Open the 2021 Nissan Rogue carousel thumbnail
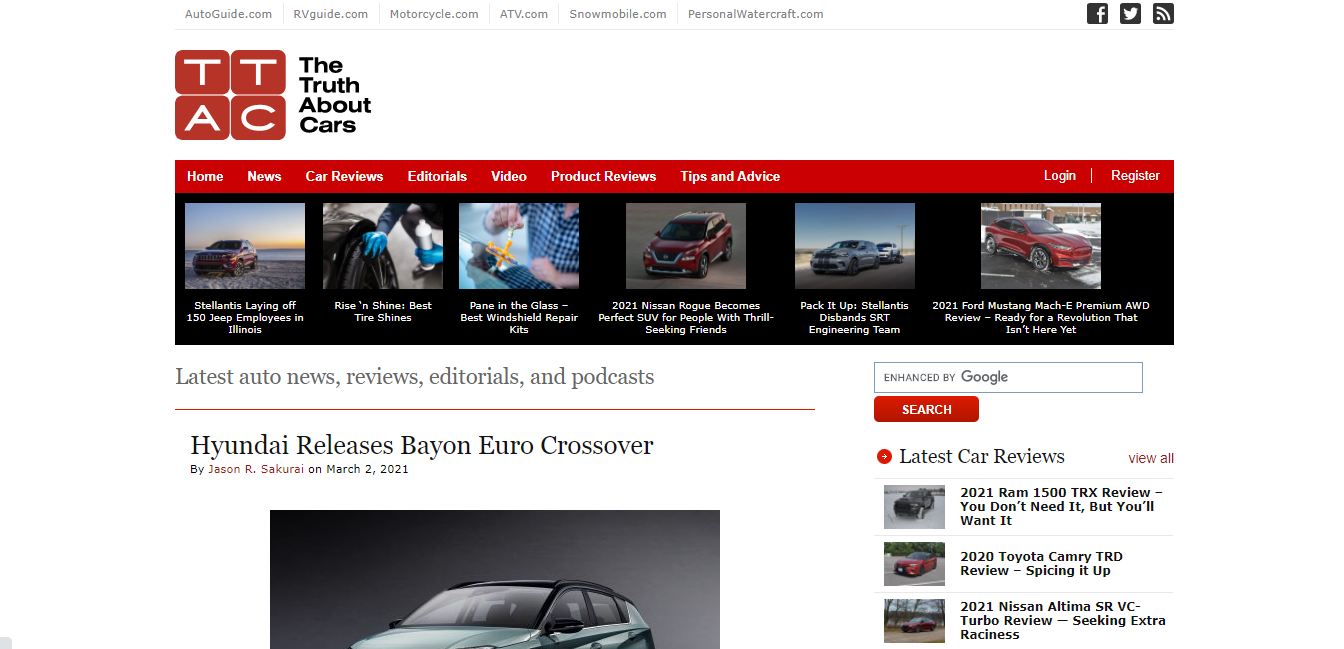The height and width of the screenshot is (649, 1344). point(685,245)
